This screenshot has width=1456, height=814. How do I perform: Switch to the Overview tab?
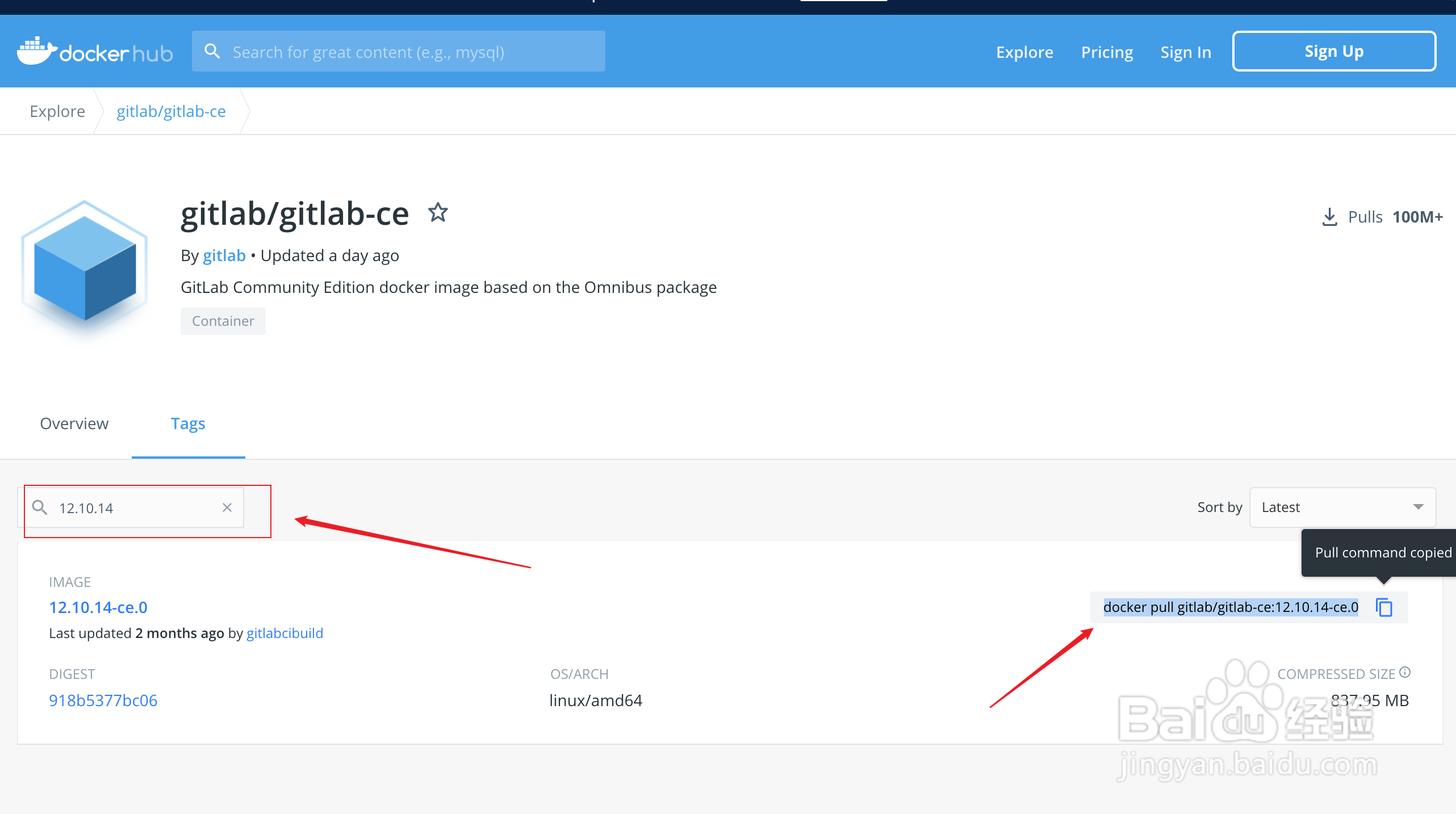coord(74,423)
